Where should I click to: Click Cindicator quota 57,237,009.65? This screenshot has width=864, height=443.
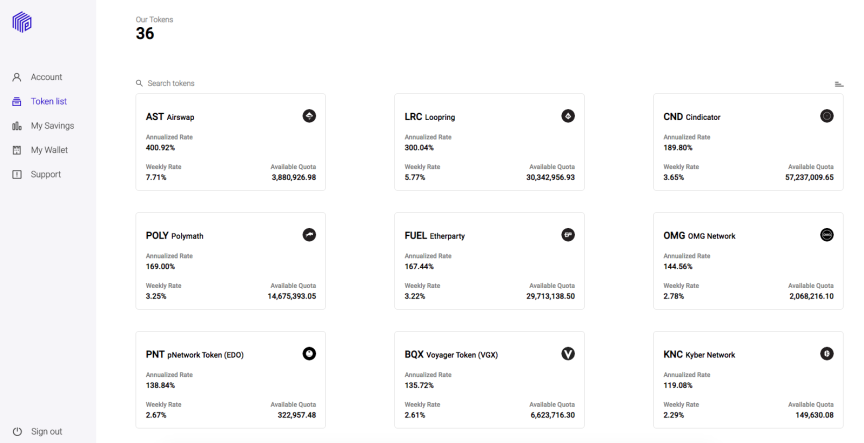click(x=809, y=177)
